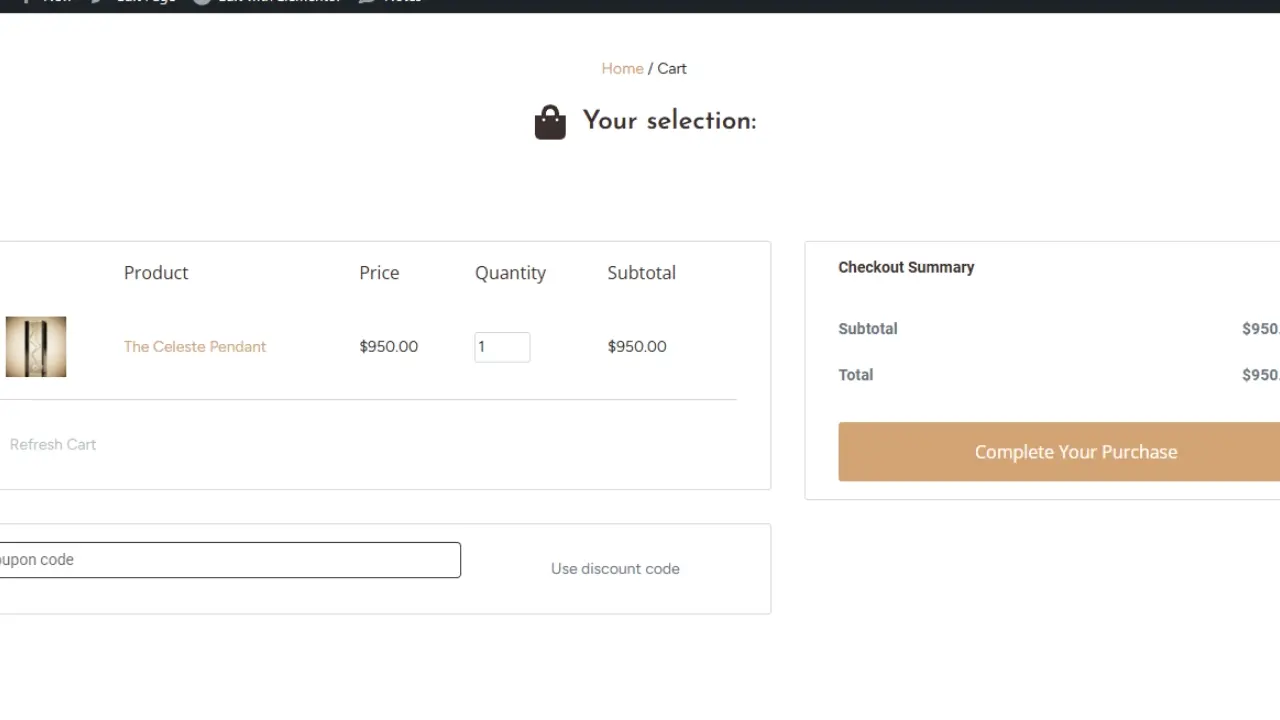The width and height of the screenshot is (1280, 720).
Task: Click the Complete Your Purchase button
Action: (x=1075, y=452)
